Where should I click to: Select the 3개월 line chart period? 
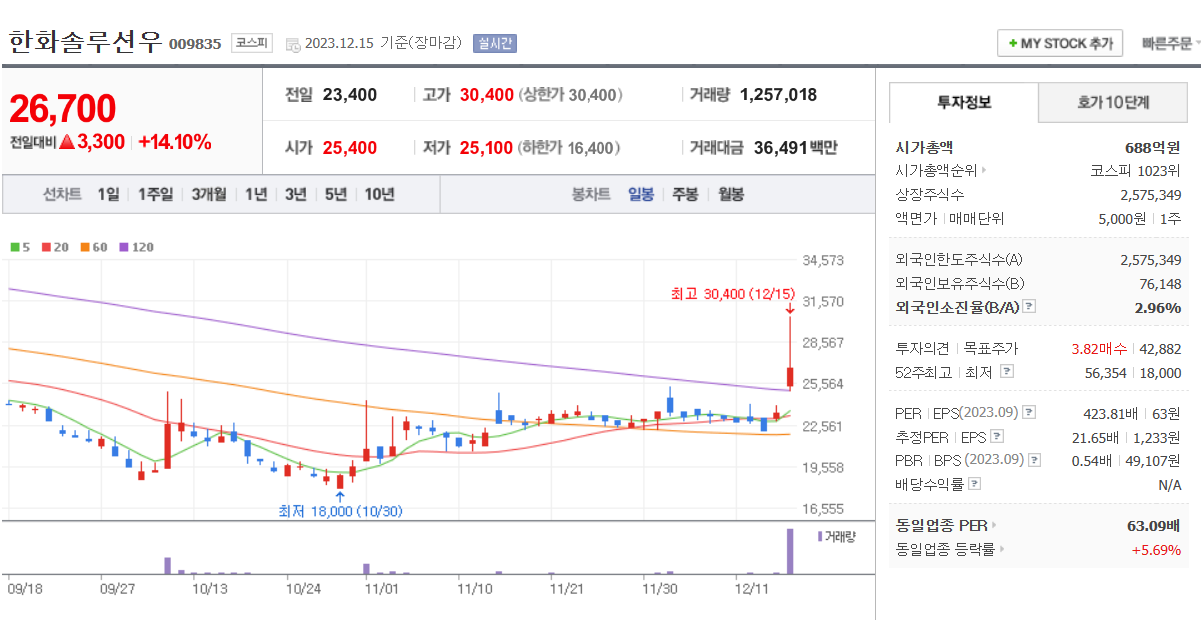209,194
